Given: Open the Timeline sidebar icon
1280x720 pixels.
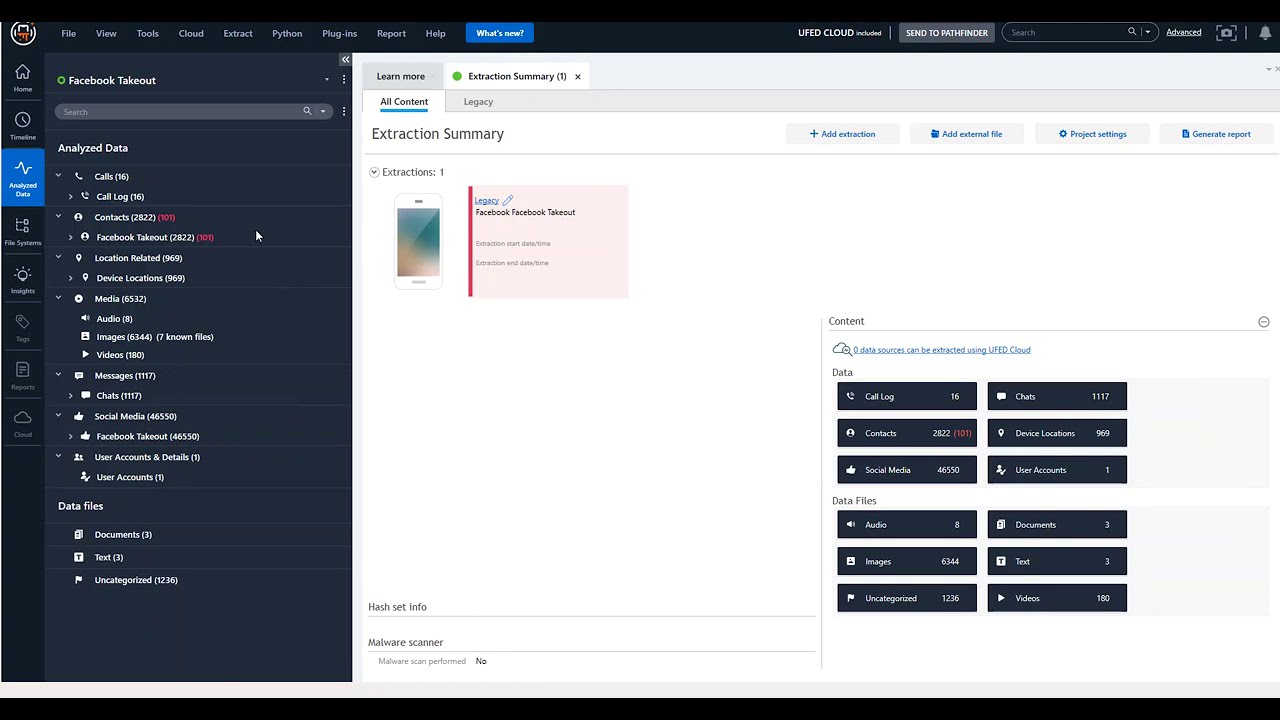Looking at the screenshot, I should [22, 126].
